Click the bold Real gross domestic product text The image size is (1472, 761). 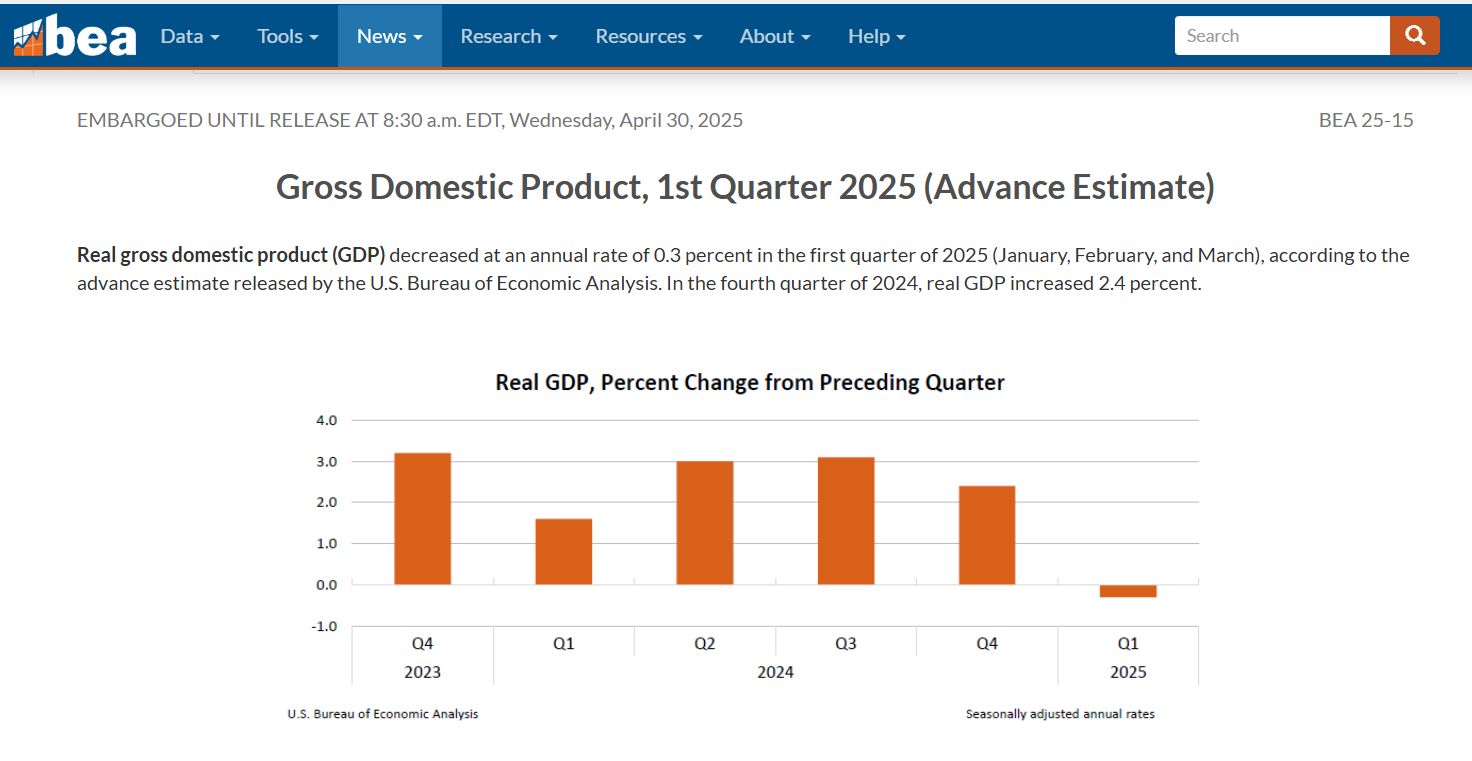[x=231, y=255]
